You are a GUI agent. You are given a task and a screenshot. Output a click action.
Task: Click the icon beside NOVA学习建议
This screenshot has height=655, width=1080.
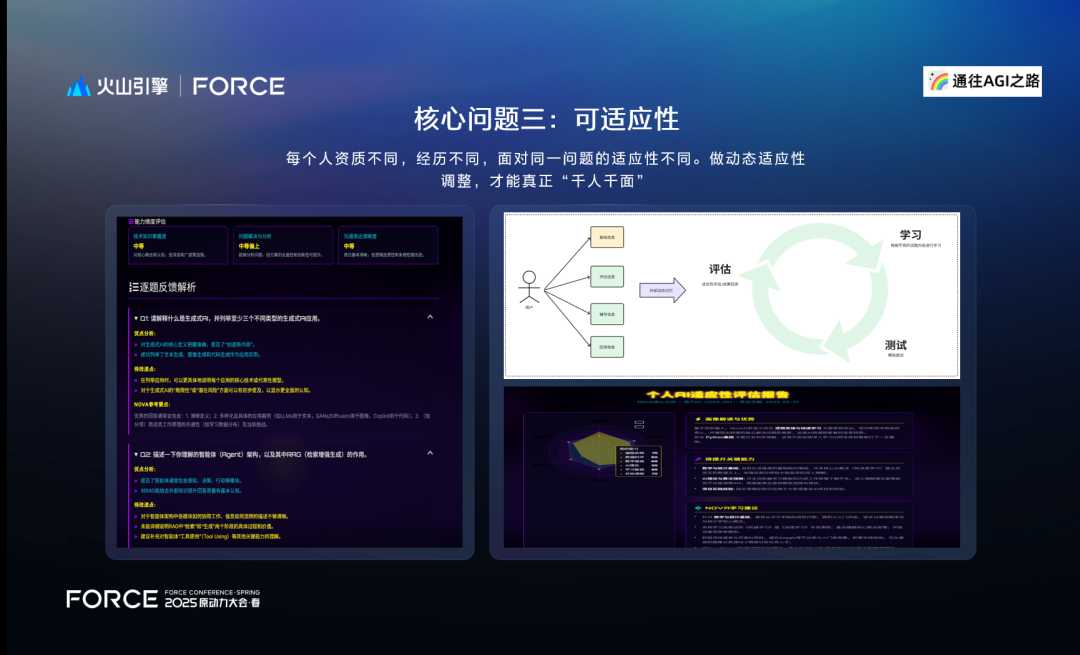point(698,508)
